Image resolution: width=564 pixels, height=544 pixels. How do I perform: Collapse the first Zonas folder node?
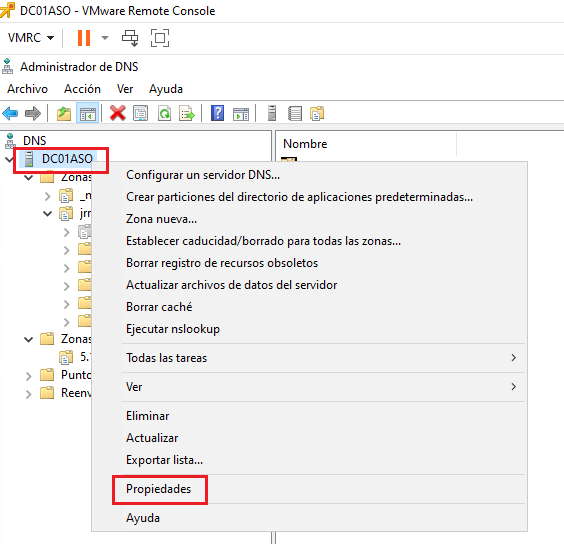point(28,177)
